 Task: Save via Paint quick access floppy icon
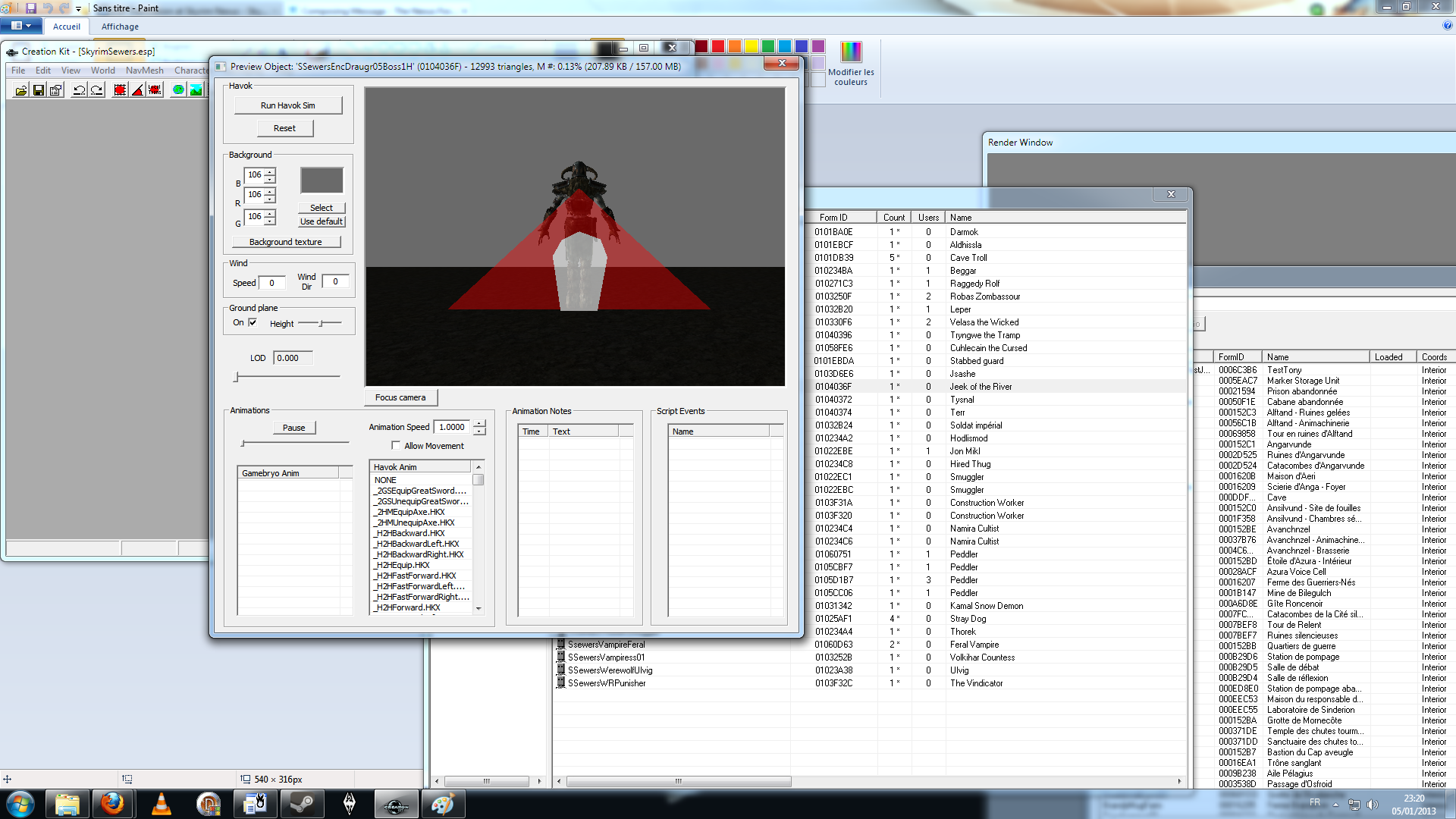click(x=31, y=8)
